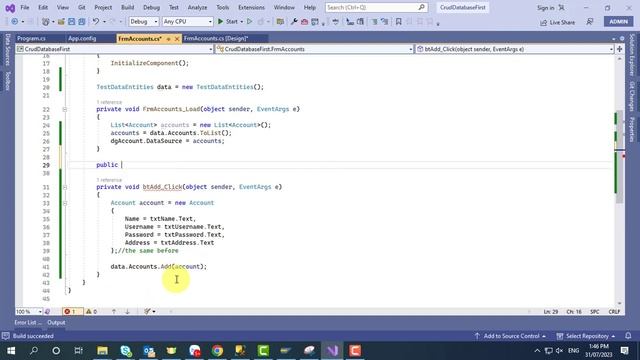Open the Git menu

click(81, 7)
